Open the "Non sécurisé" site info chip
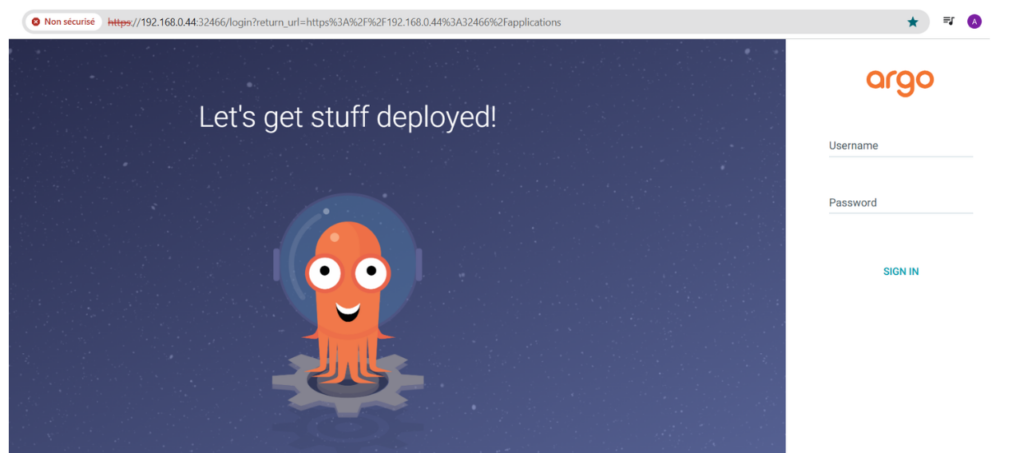The image size is (1024, 453). pos(62,21)
